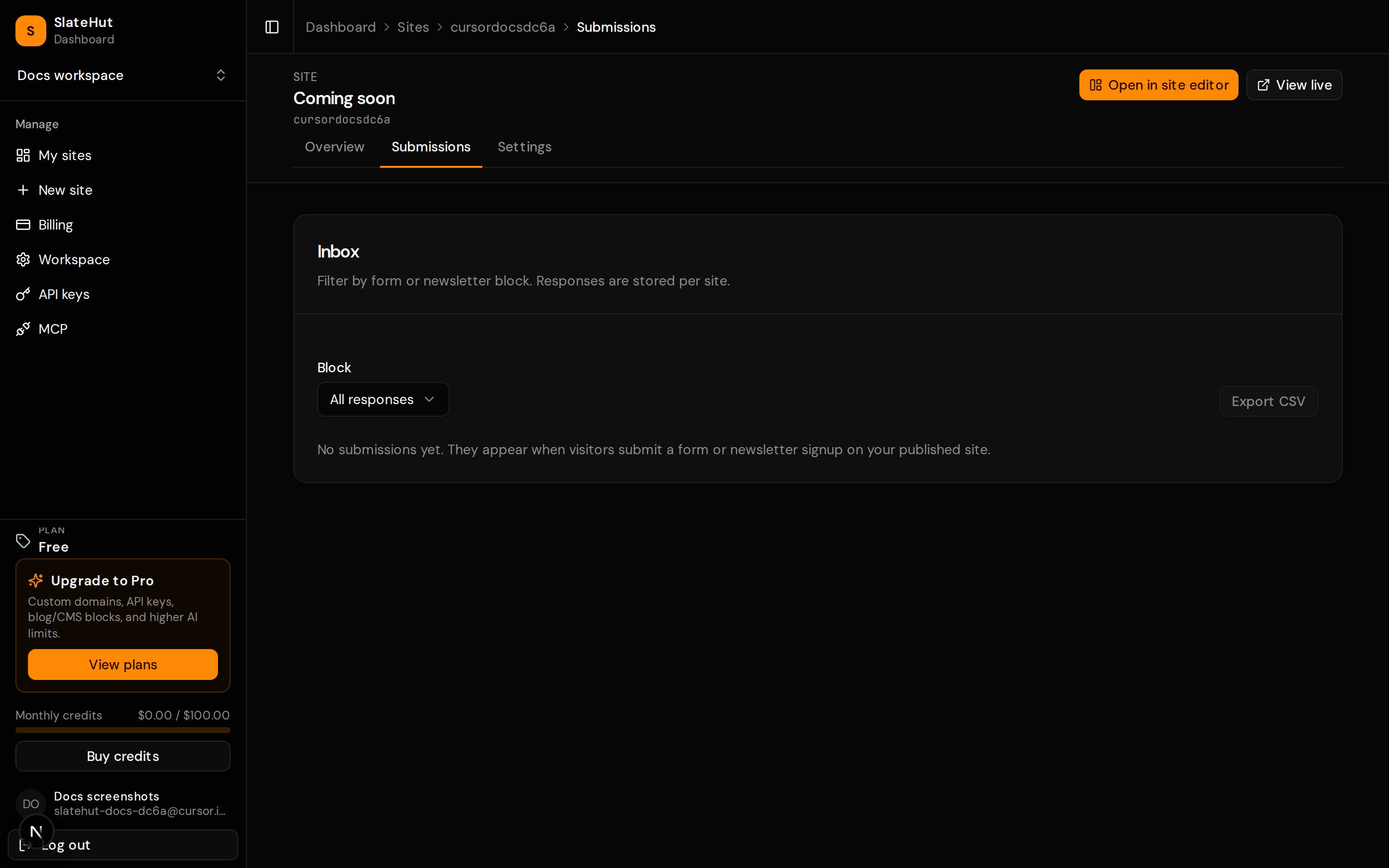Click the Billing card icon
This screenshot has height=868, width=1389.
(23, 224)
